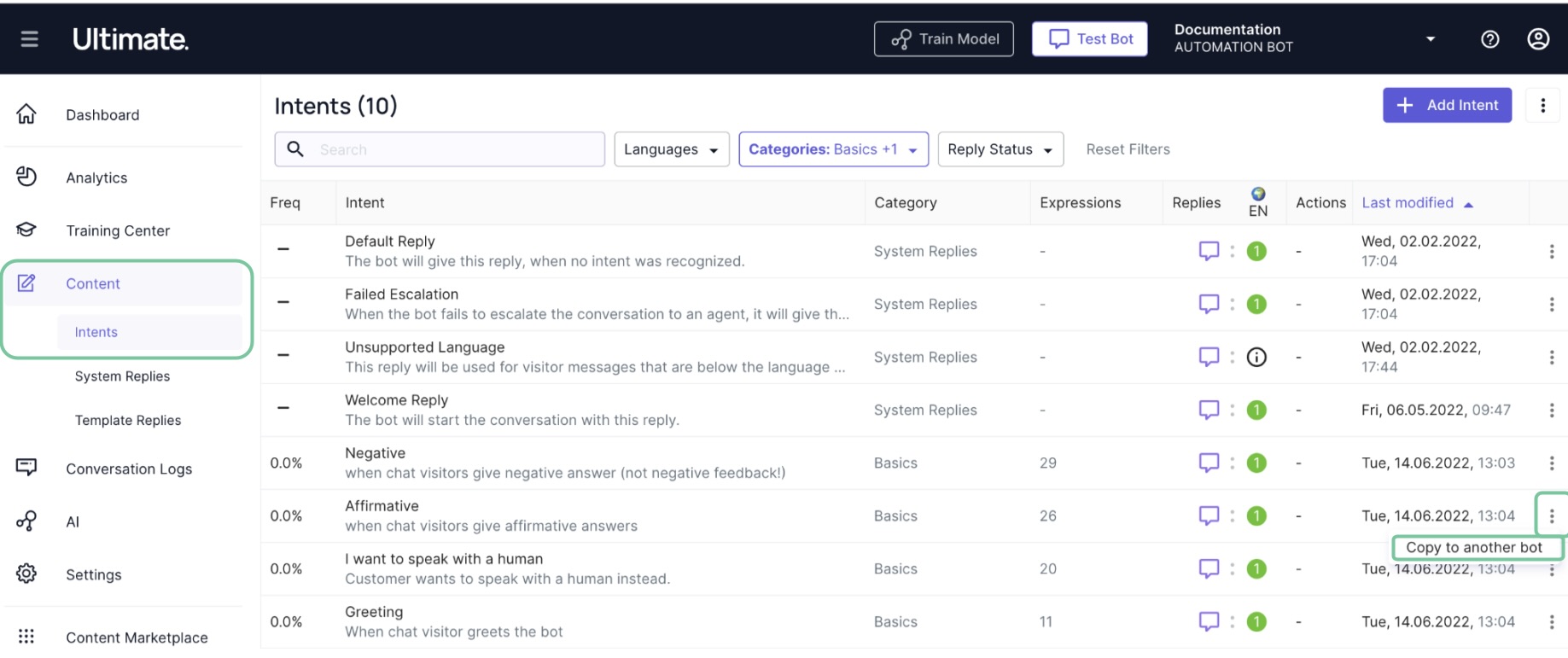
Task: Open the Negative intent
Action: click(375, 453)
